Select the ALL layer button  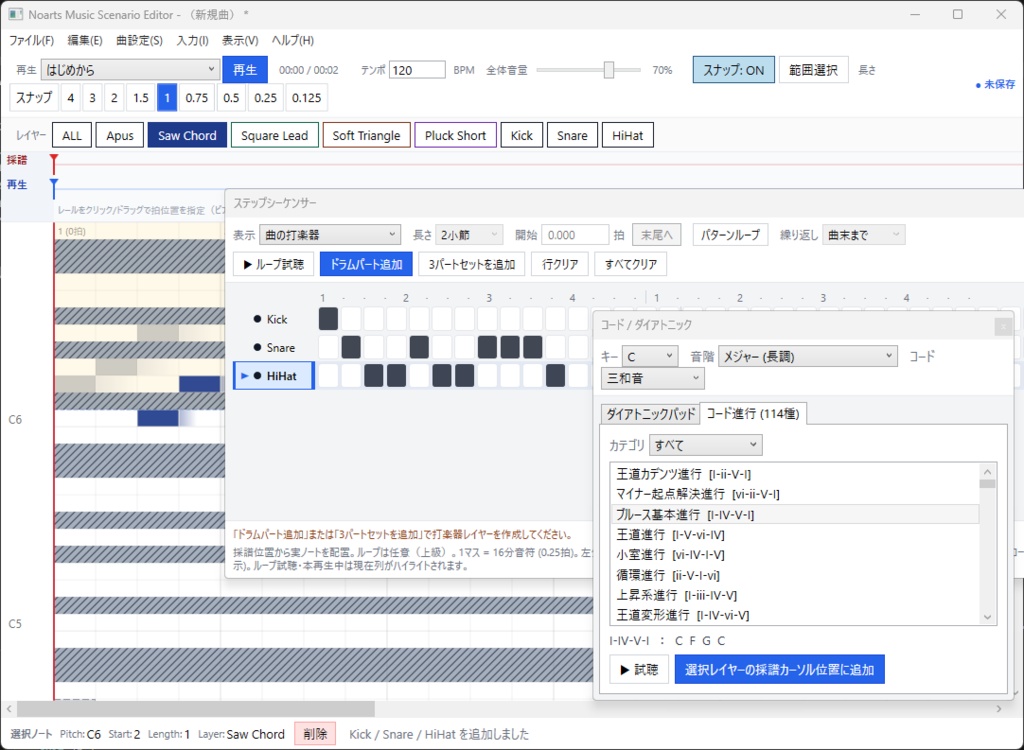(72, 136)
